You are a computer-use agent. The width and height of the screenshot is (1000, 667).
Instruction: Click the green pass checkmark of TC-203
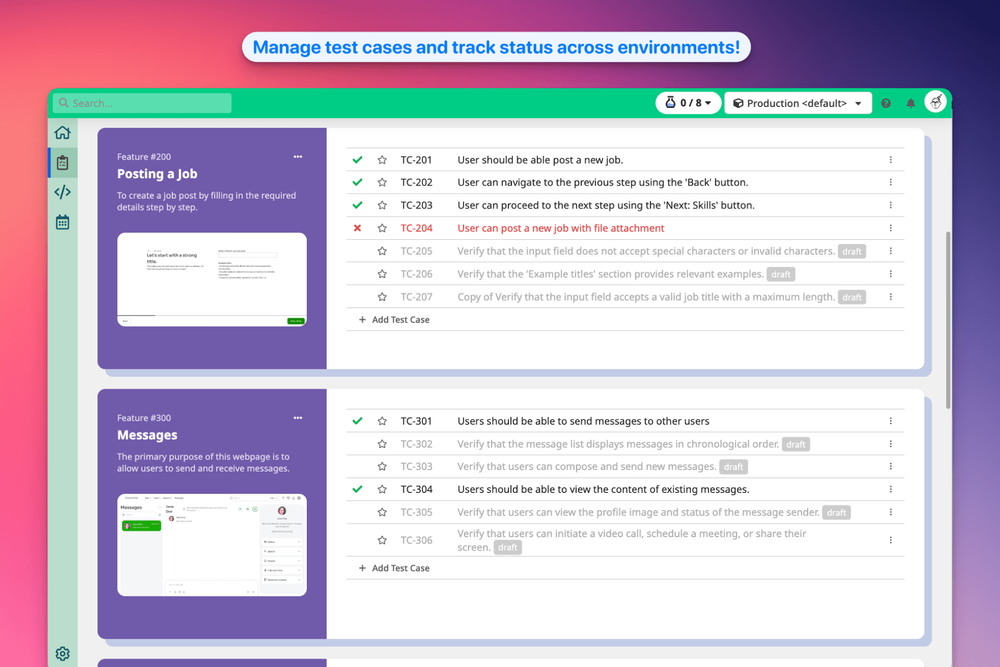pyautogui.click(x=357, y=205)
